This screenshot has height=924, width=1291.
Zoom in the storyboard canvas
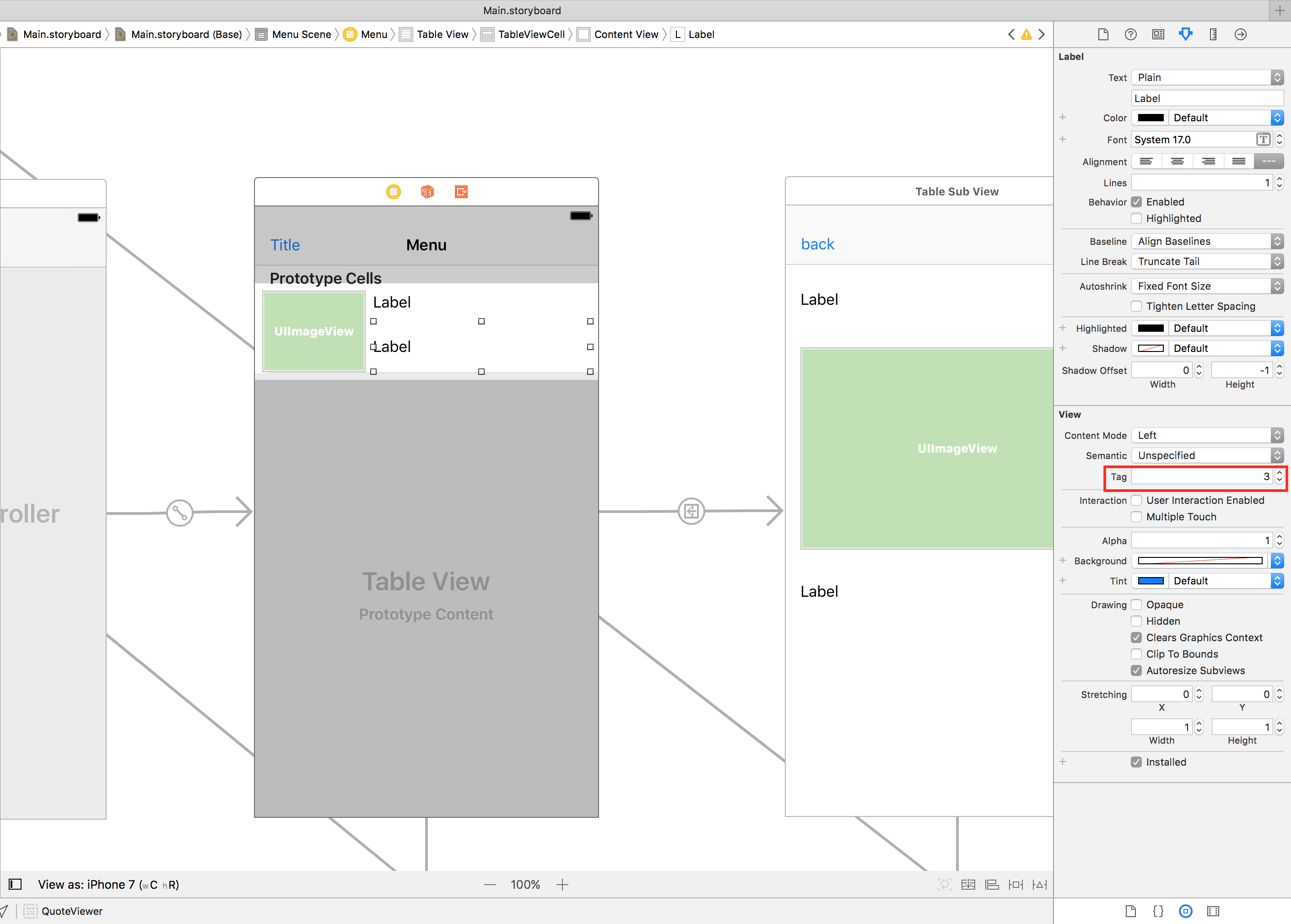pyautogui.click(x=562, y=885)
